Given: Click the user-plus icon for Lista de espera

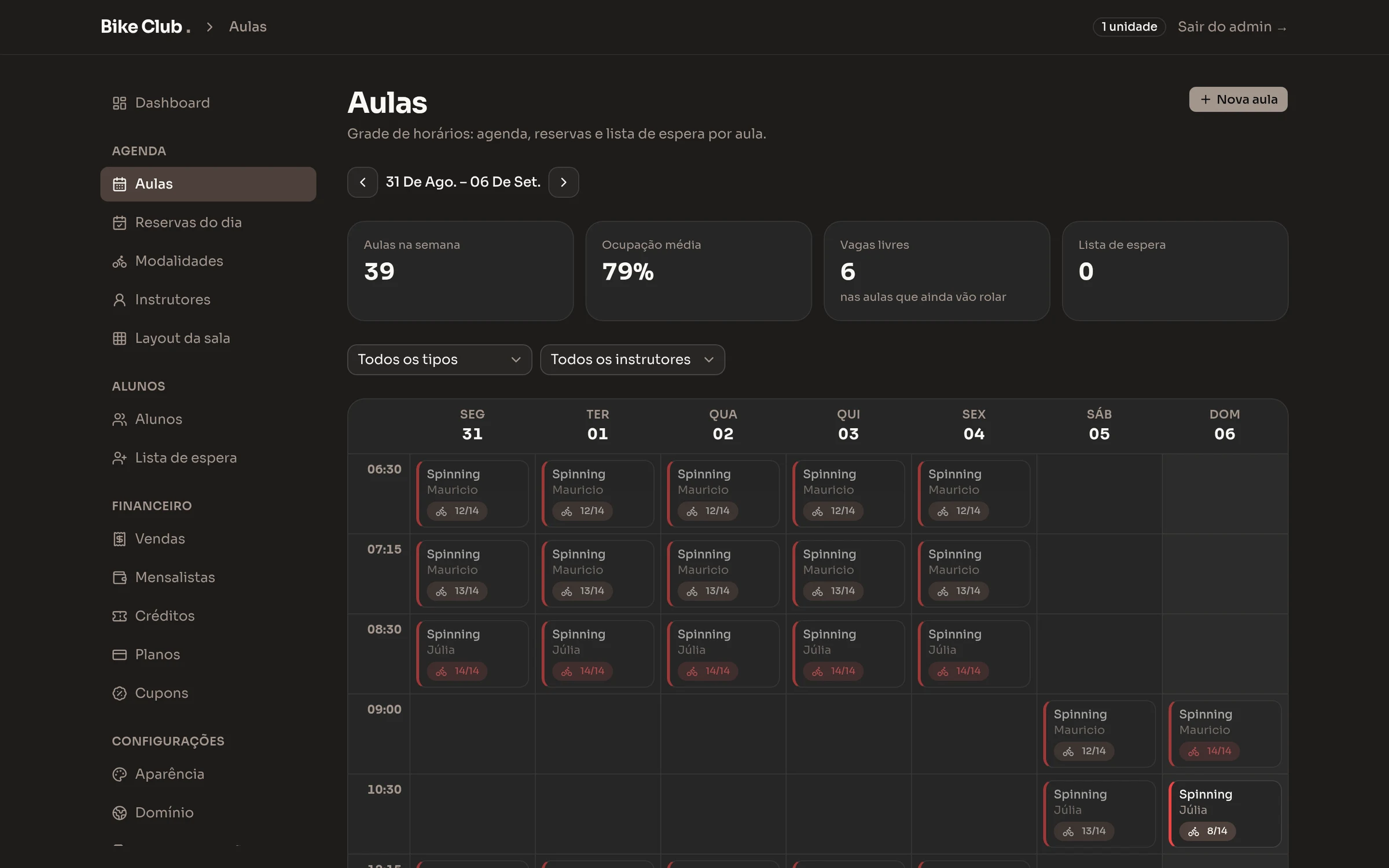Looking at the screenshot, I should point(119,458).
